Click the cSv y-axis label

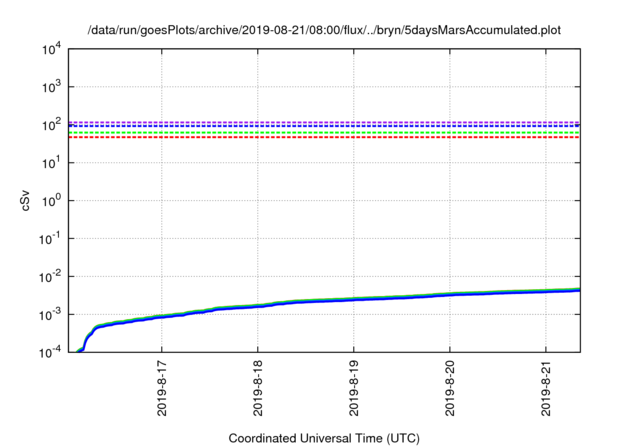25,201
